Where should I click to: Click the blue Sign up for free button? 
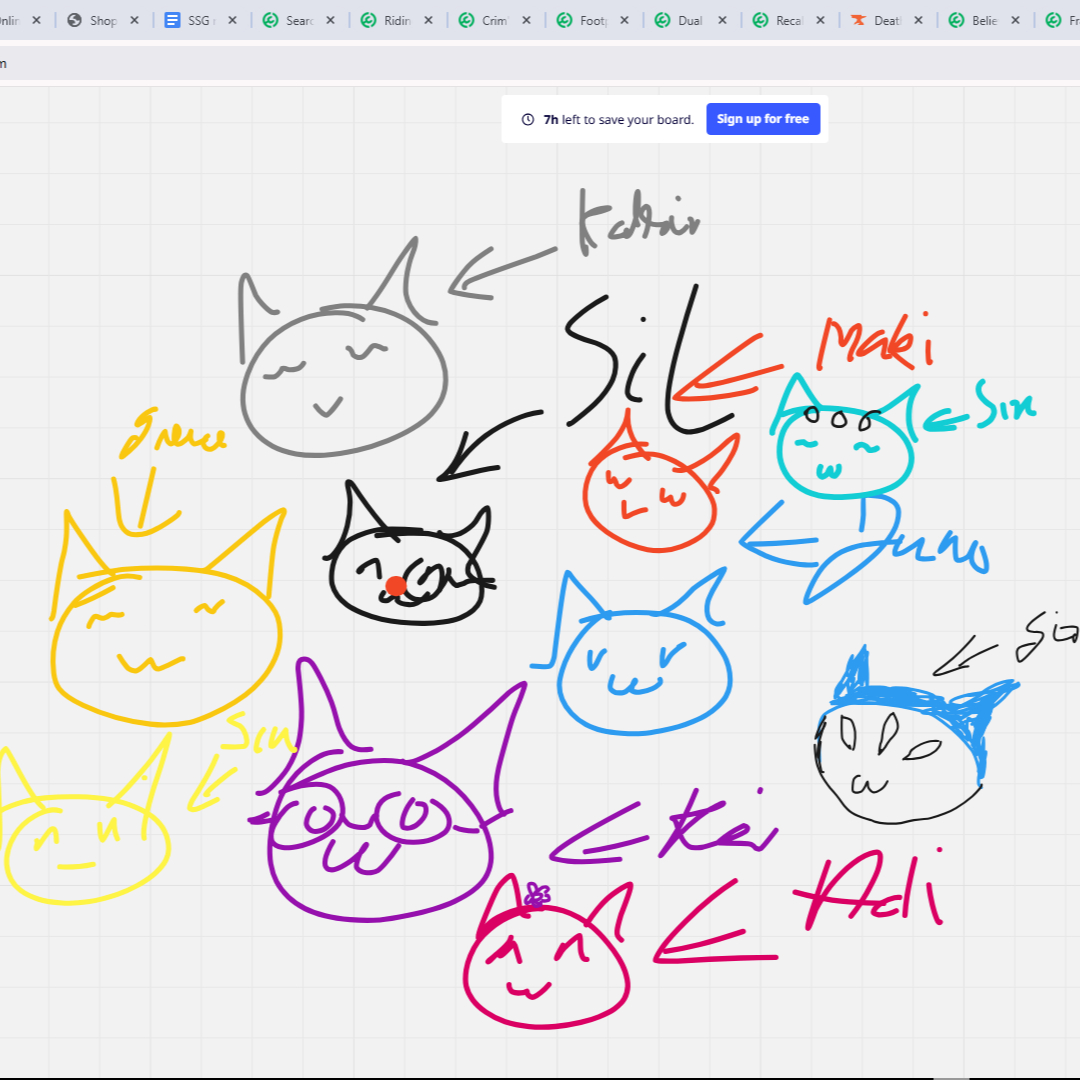pyautogui.click(x=763, y=119)
